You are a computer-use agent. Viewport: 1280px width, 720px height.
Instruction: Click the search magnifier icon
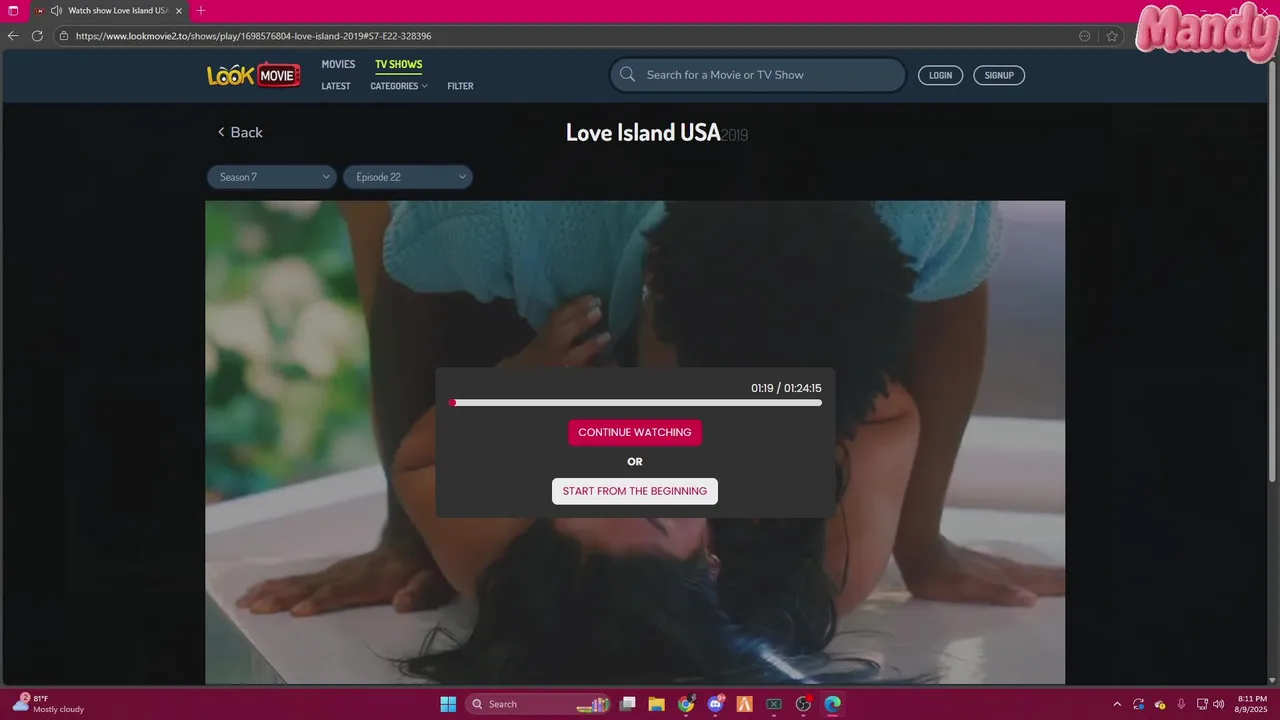pos(628,75)
